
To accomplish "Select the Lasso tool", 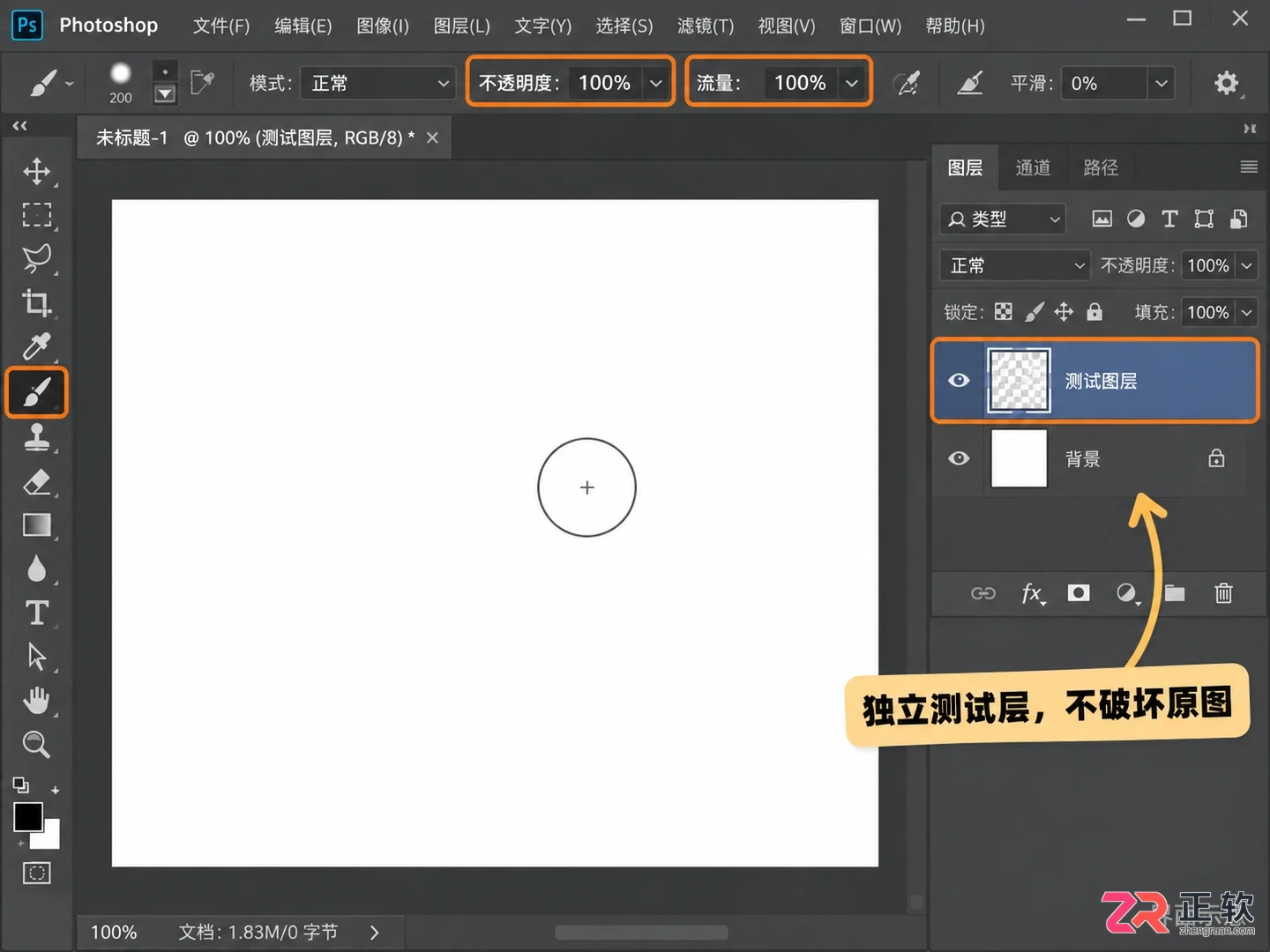I will coord(36,258).
